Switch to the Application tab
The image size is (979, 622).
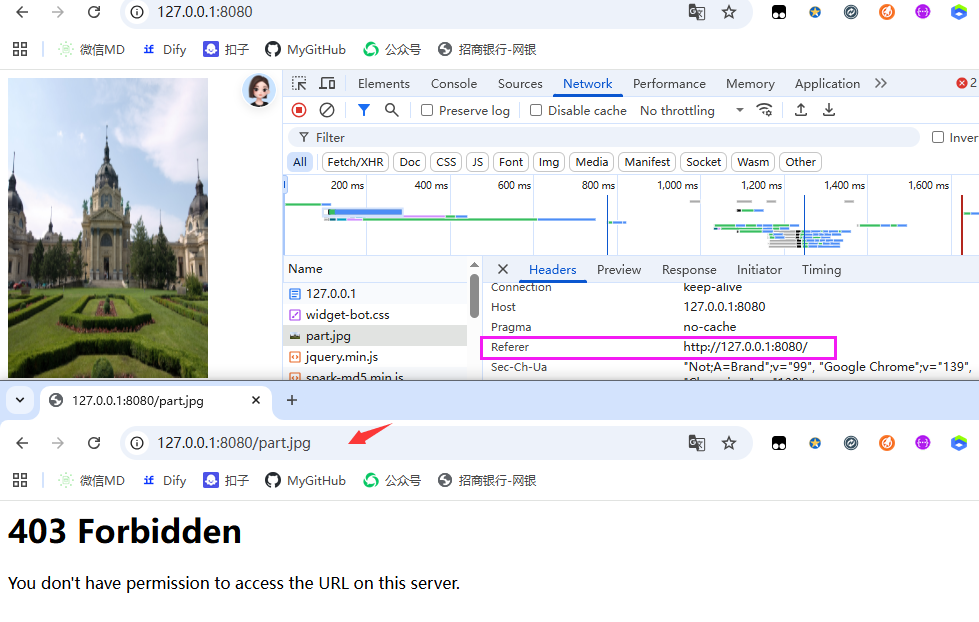(x=827, y=84)
